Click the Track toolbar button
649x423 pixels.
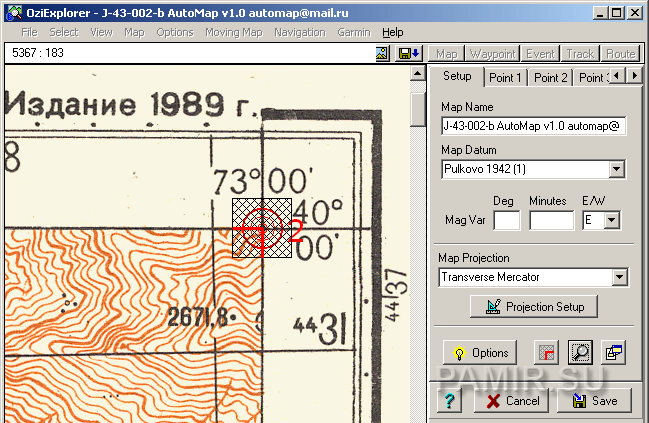point(580,54)
